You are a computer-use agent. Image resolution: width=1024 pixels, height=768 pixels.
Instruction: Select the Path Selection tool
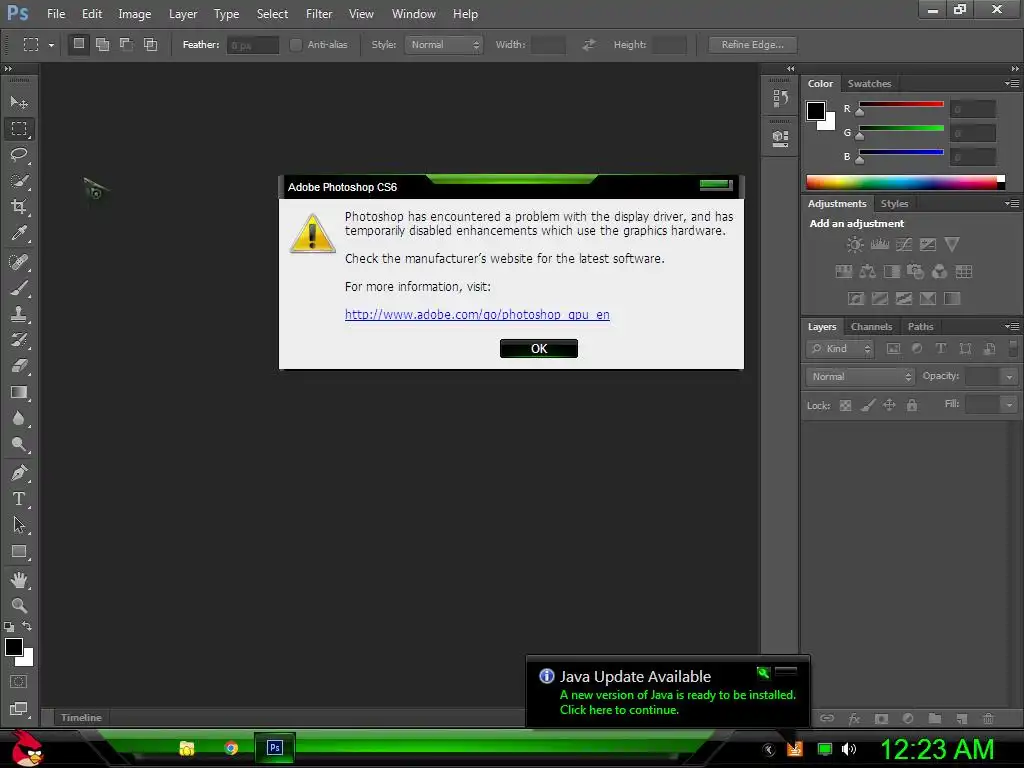tap(19, 525)
